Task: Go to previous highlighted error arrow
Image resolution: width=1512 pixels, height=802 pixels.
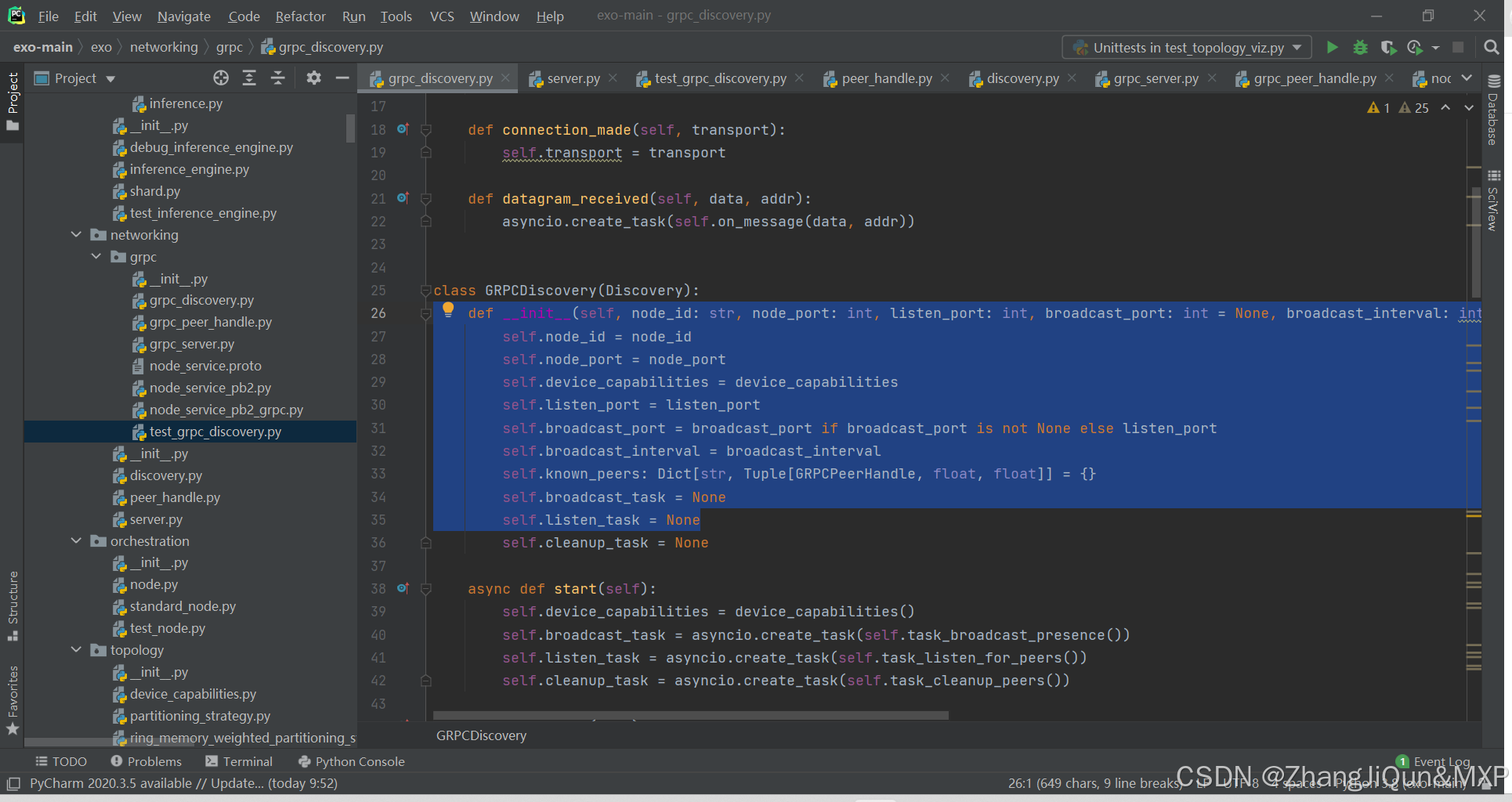Action: (1446, 108)
